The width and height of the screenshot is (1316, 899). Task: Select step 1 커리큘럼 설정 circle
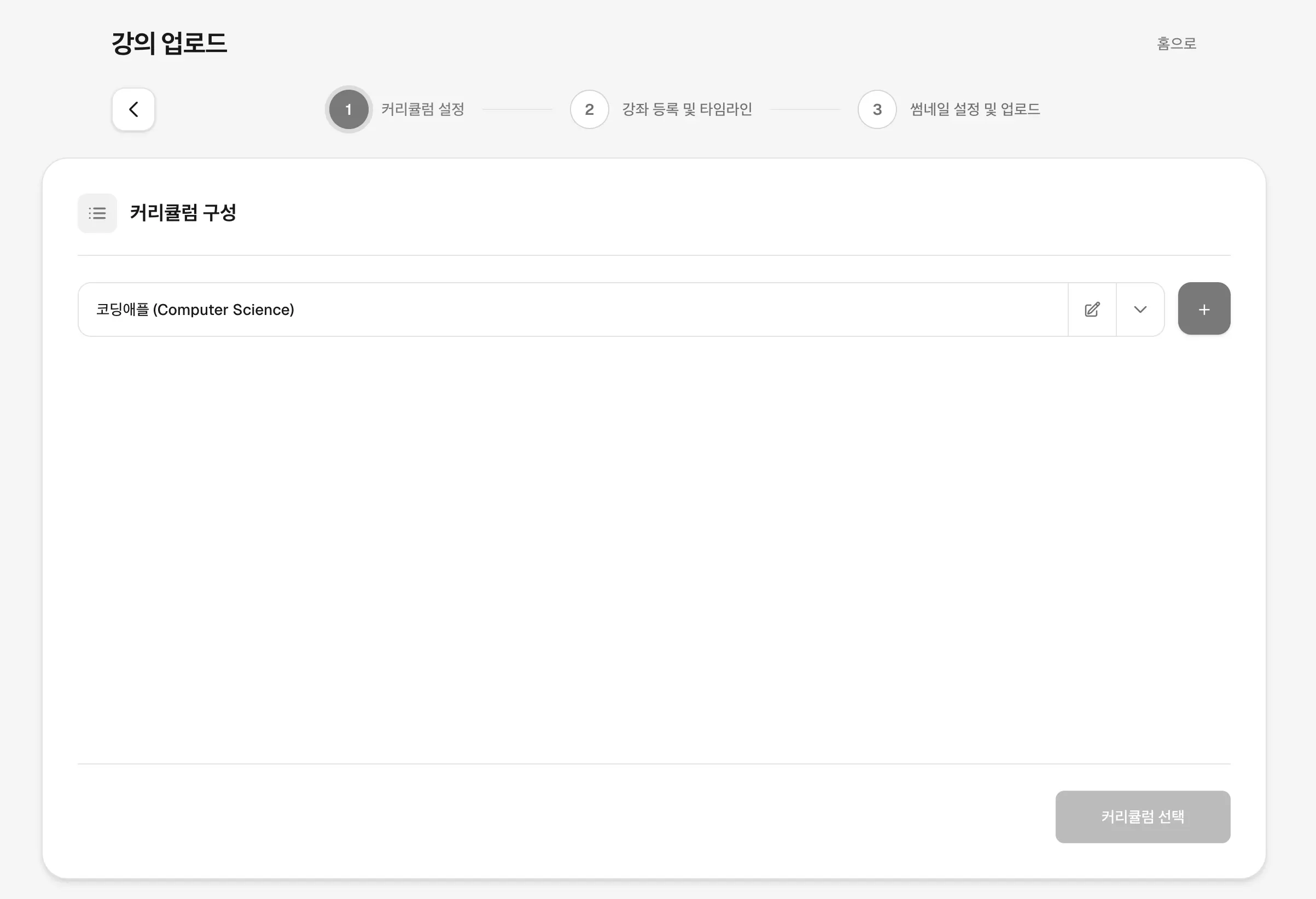349,109
